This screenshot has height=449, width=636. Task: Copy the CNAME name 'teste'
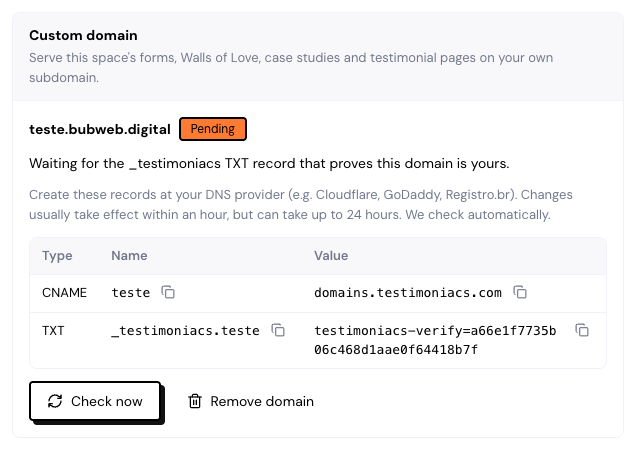pos(168,292)
